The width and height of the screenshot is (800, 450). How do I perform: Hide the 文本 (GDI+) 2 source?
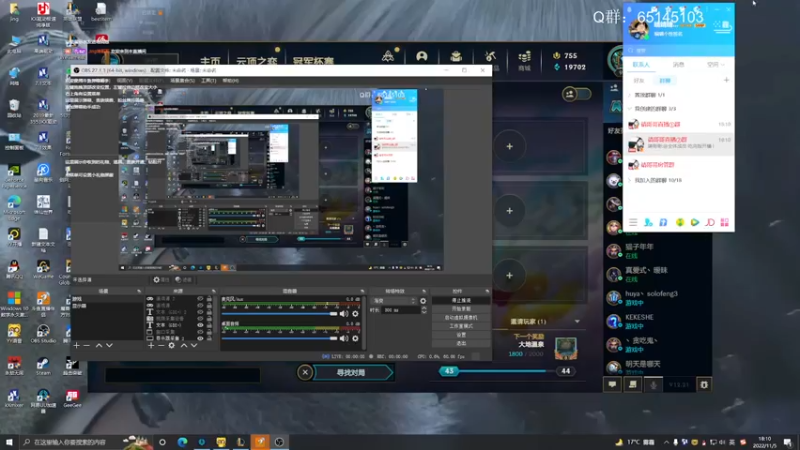pos(200,312)
